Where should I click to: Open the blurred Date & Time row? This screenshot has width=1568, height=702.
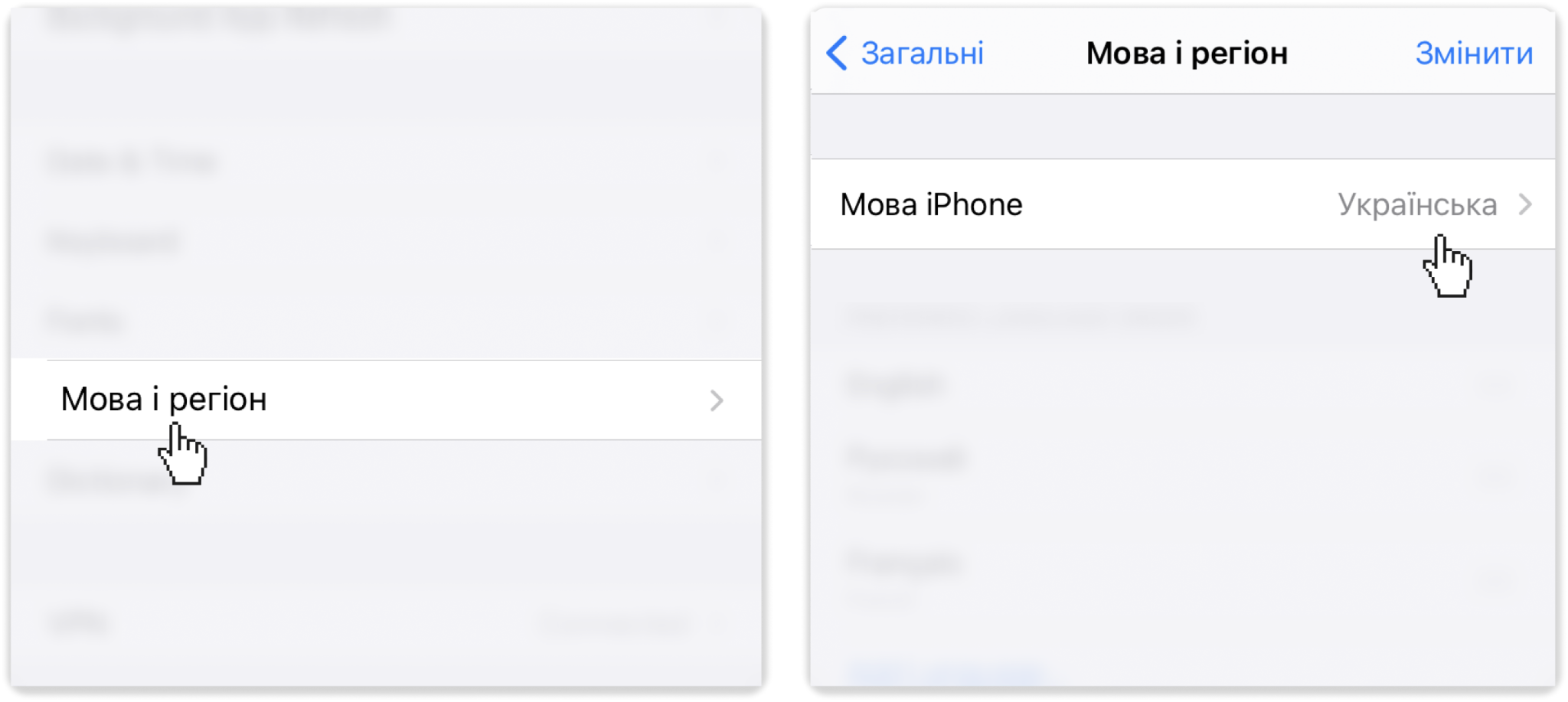point(387,162)
